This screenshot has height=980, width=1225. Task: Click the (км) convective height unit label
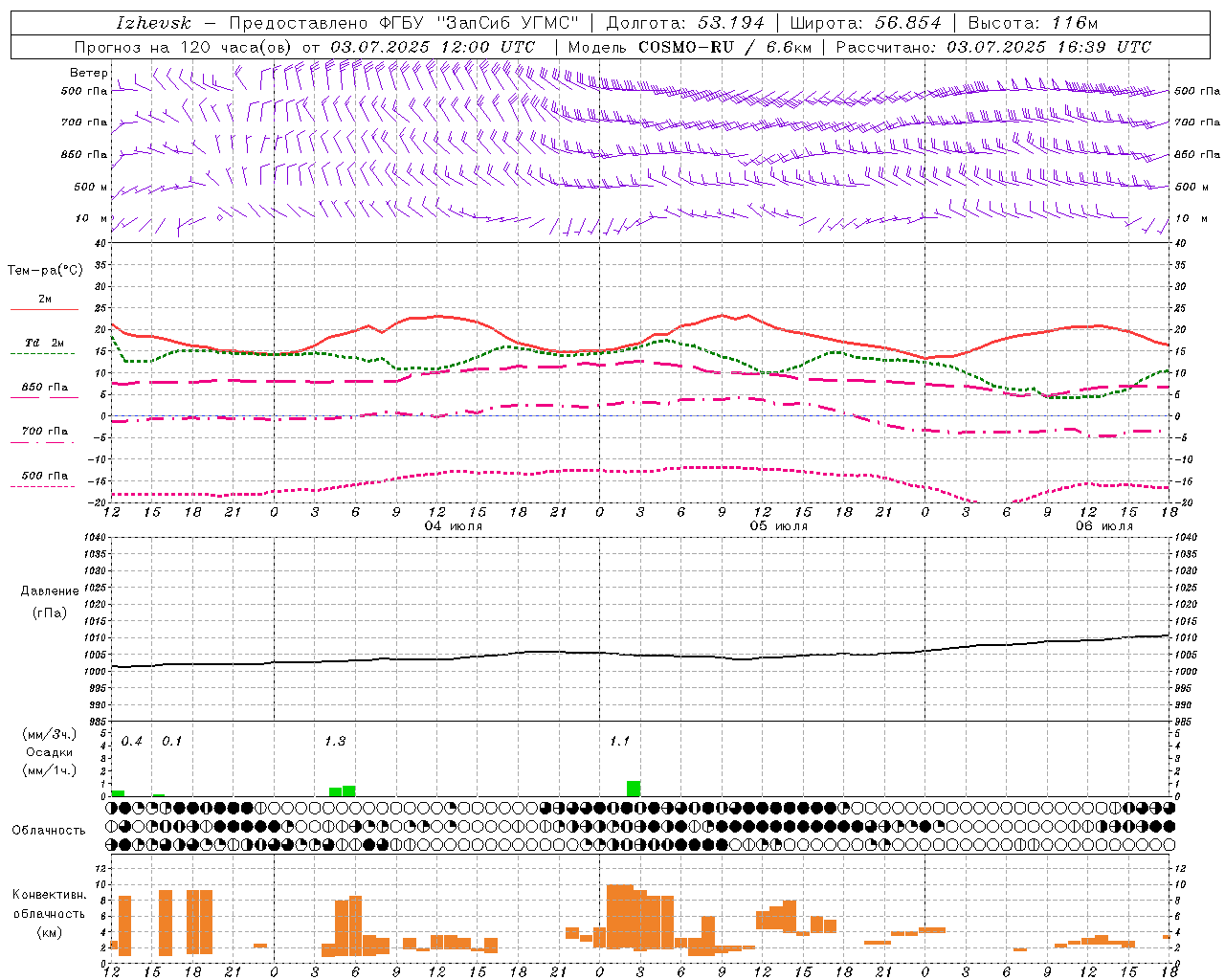click(x=49, y=932)
